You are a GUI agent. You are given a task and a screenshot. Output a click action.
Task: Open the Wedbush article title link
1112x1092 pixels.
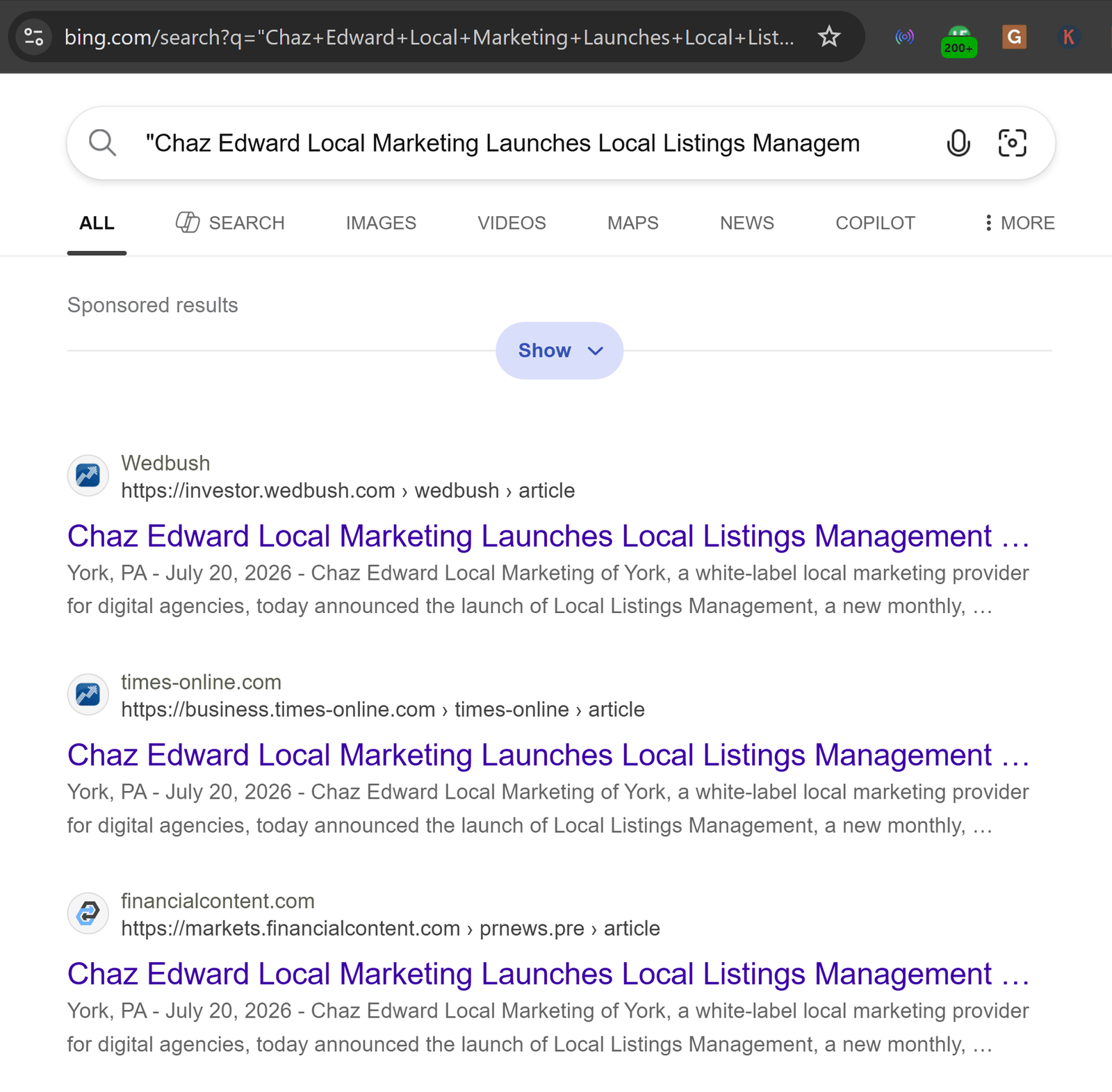(548, 536)
